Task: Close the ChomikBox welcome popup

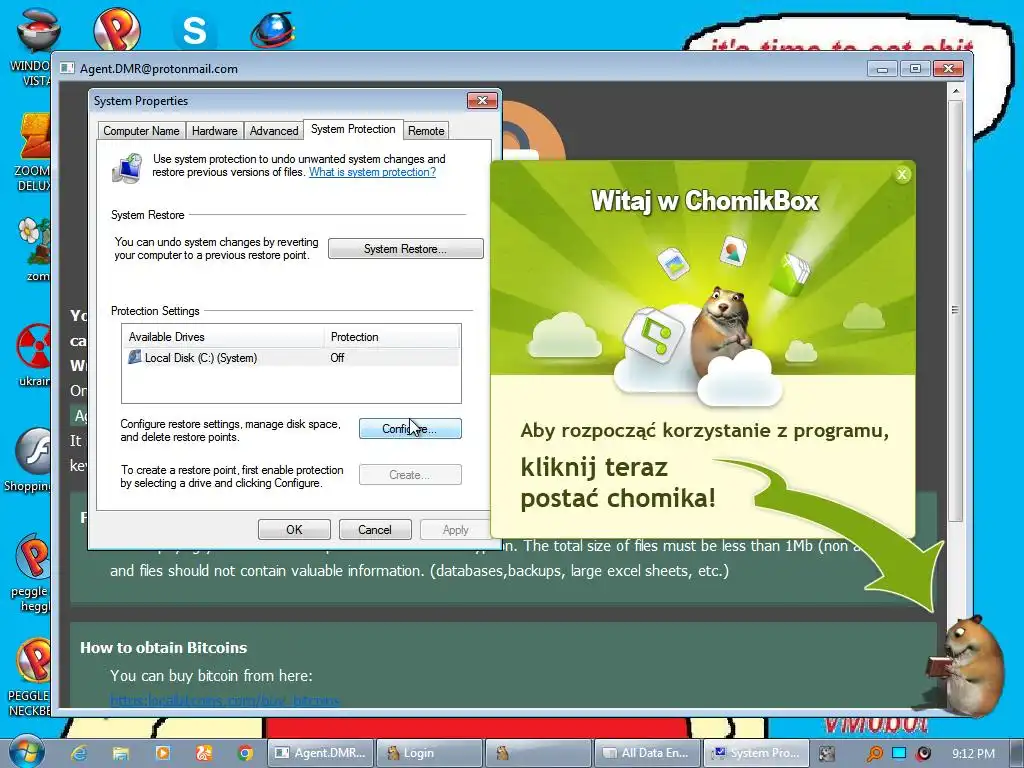Action: click(902, 174)
